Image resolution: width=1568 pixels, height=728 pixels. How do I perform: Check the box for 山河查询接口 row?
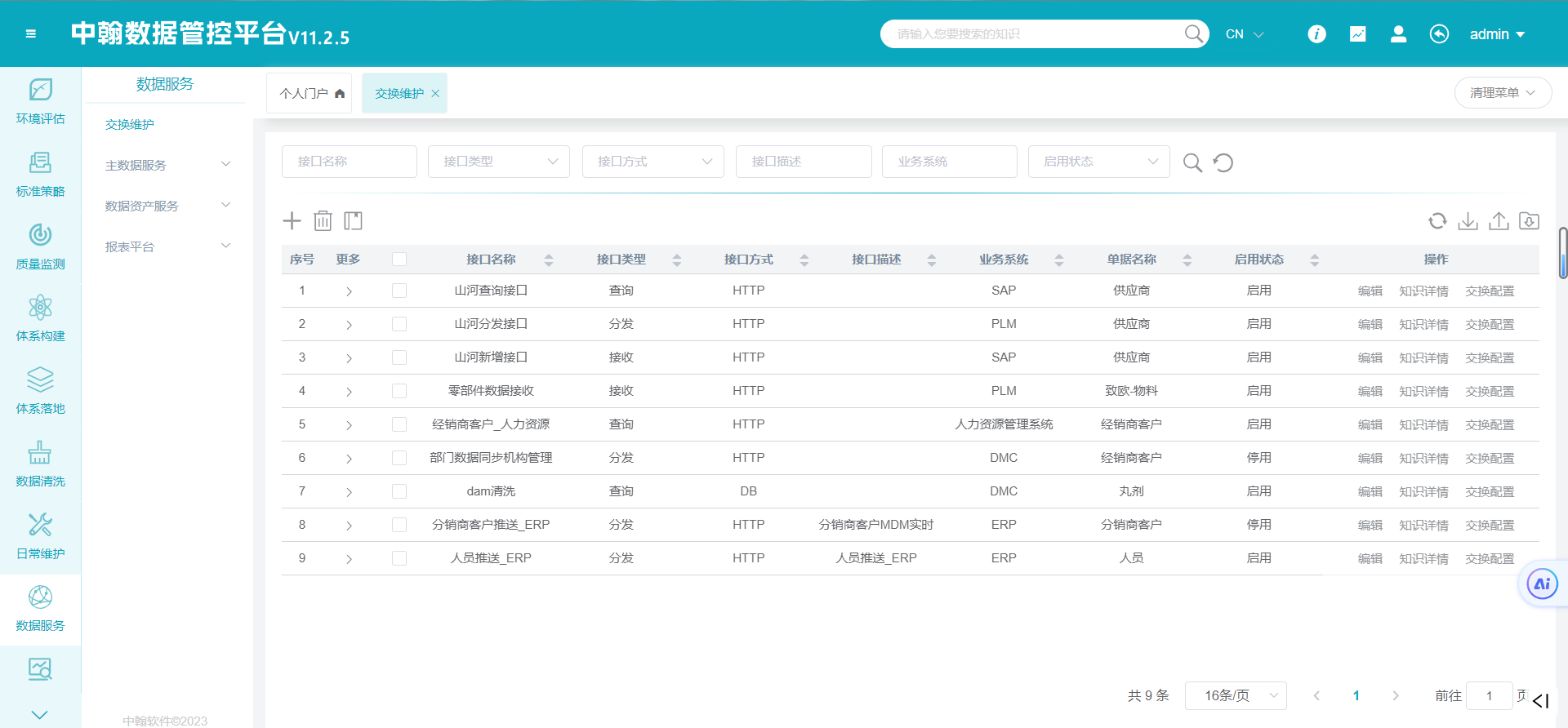(399, 291)
